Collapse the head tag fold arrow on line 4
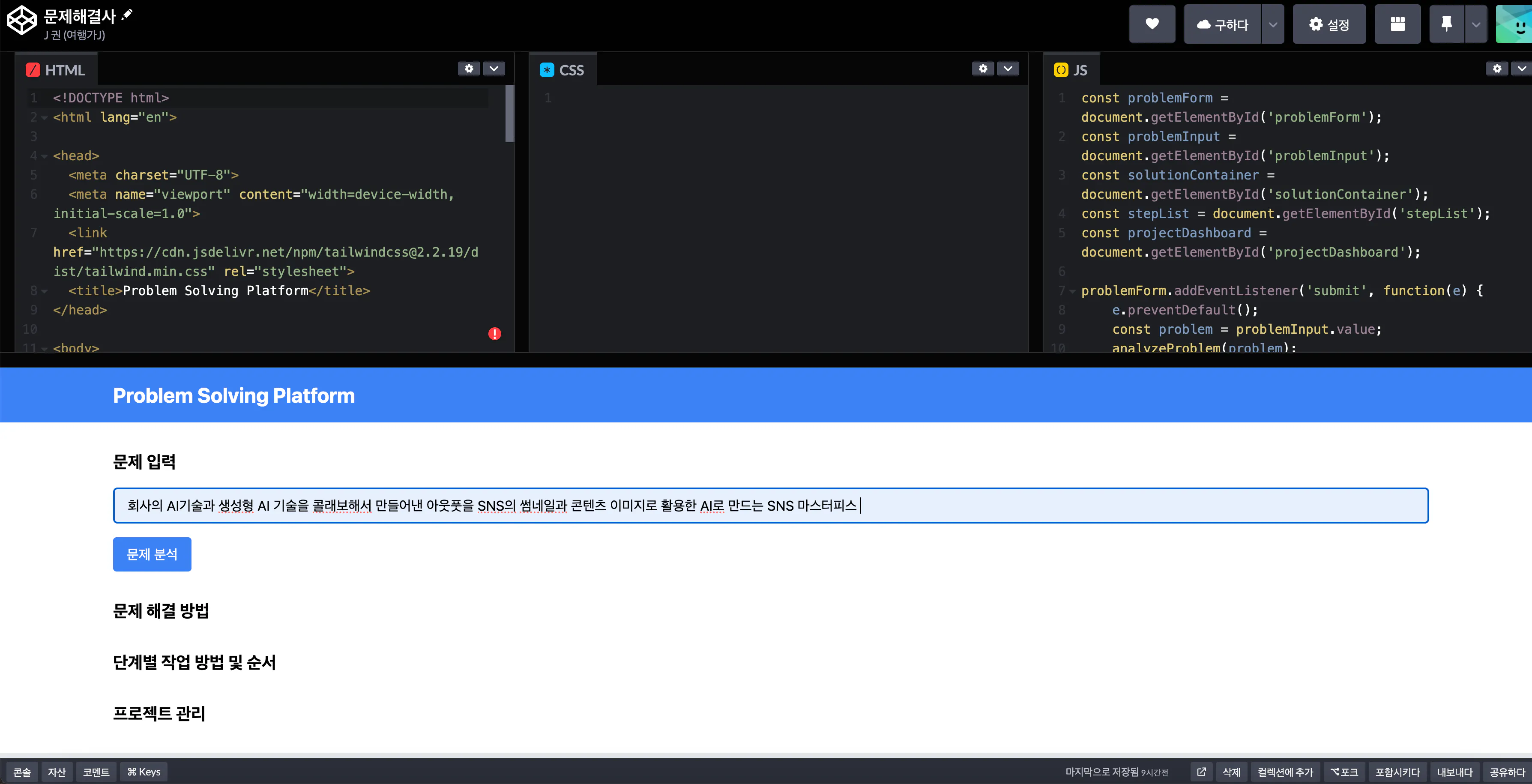The image size is (1532, 784). coord(44,156)
